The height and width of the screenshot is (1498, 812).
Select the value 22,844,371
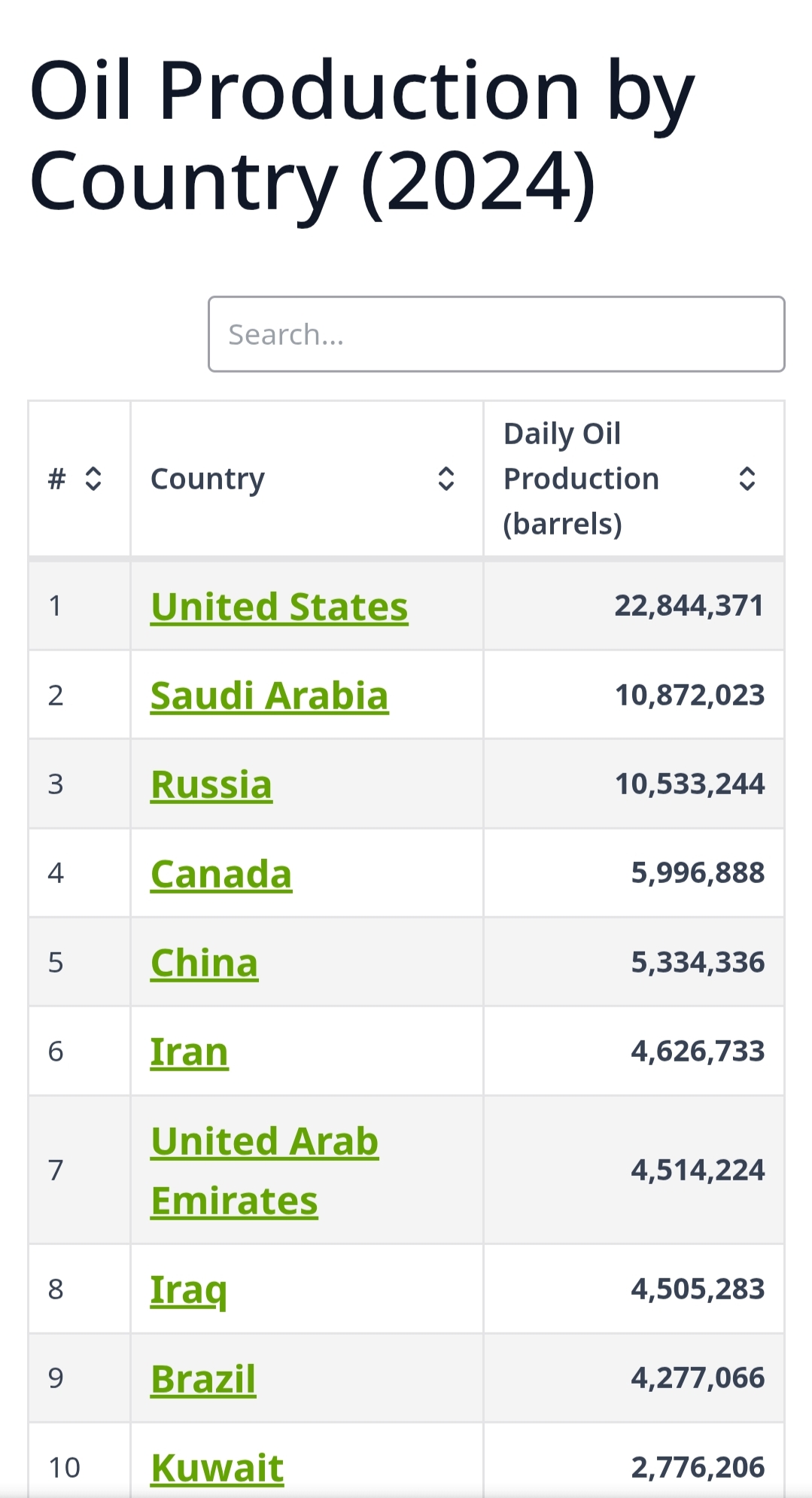689,606
